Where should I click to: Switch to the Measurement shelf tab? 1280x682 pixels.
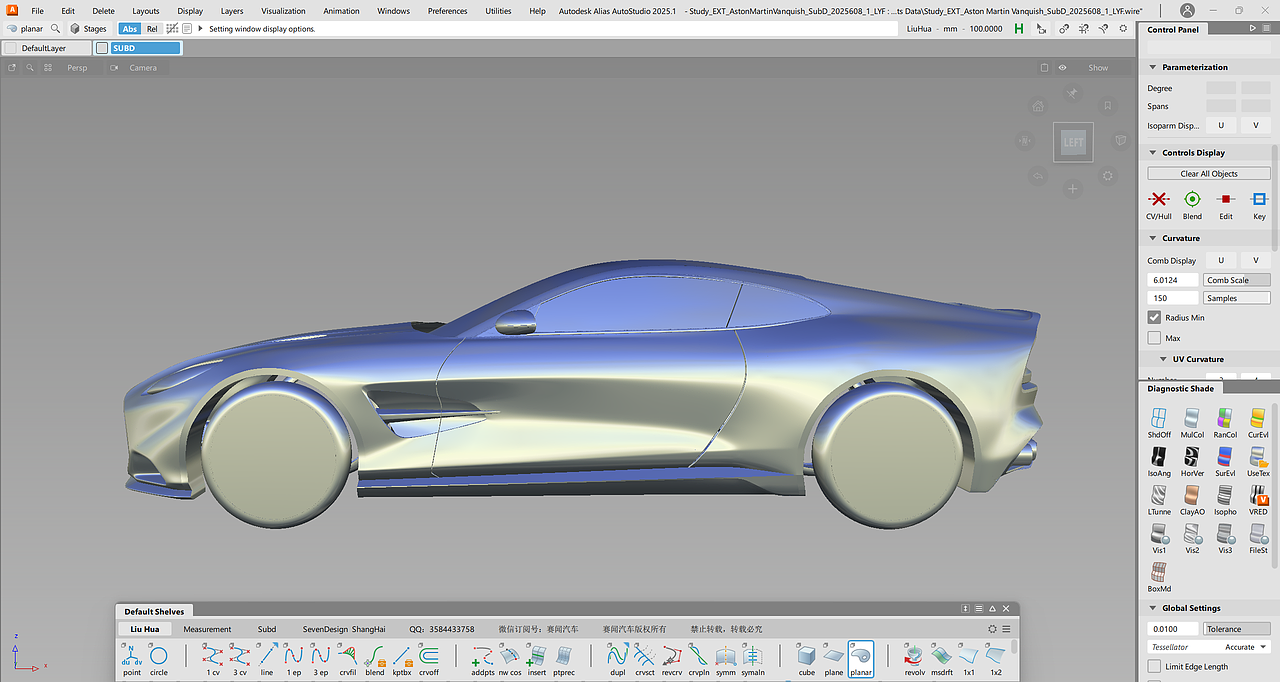[x=207, y=629]
